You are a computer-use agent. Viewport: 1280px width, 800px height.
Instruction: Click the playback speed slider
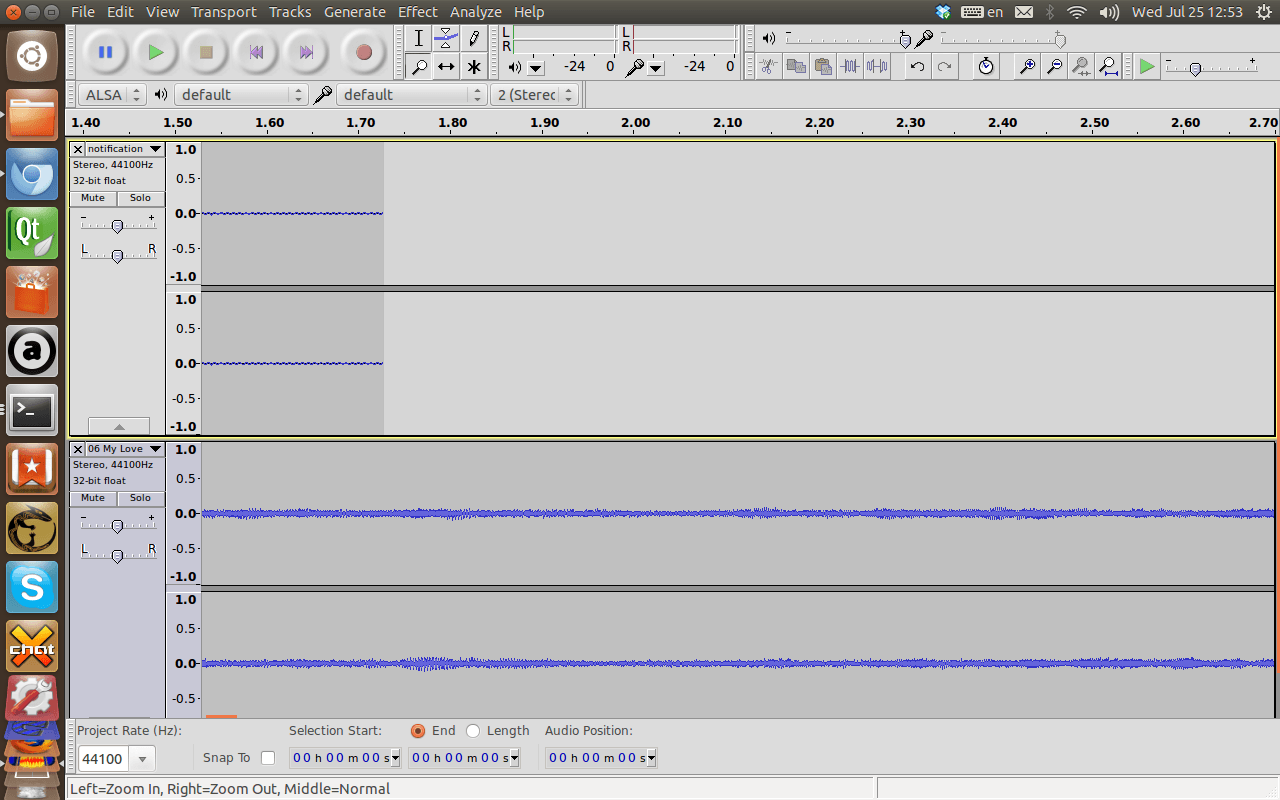click(x=1210, y=67)
